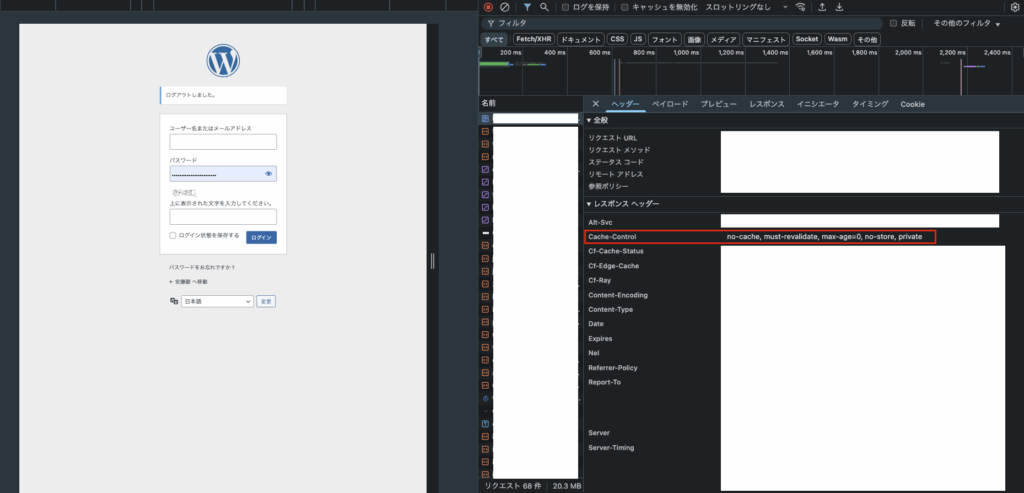Select the リクエスト URL label
This screenshot has height=493, width=1024.
(613, 138)
